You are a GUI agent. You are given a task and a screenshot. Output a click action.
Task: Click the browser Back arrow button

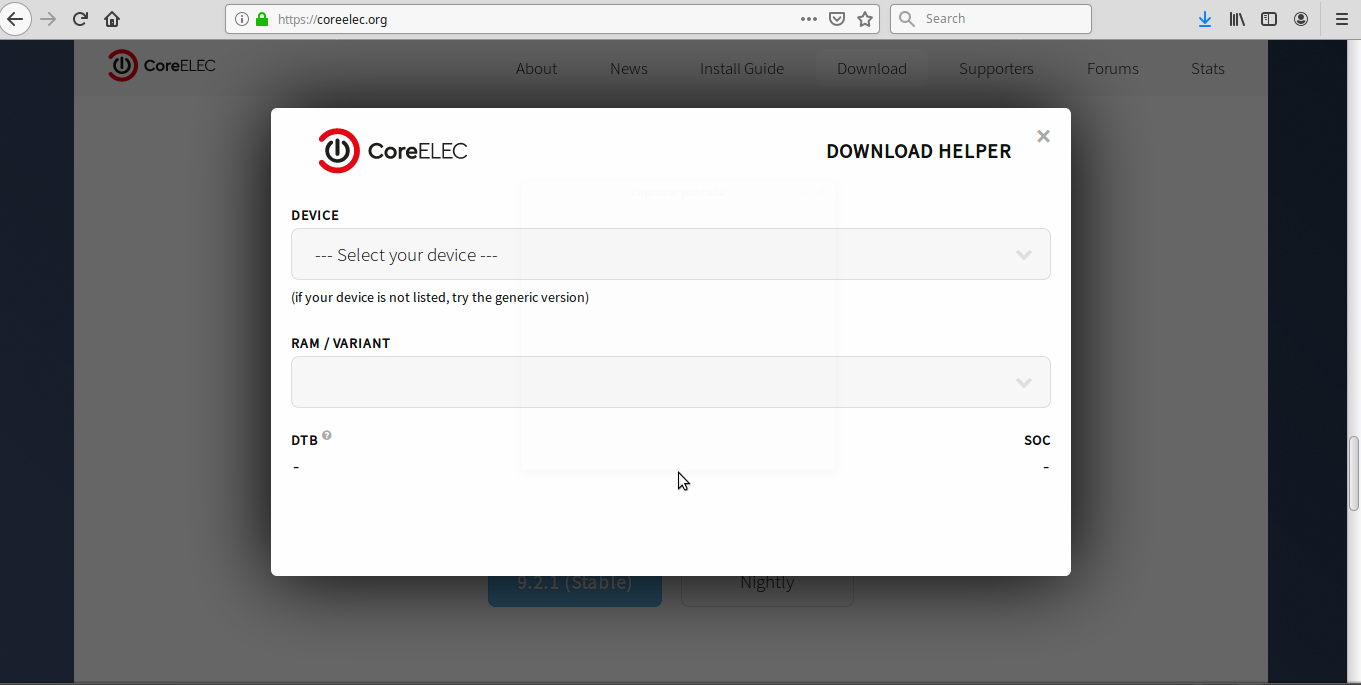coord(15,19)
